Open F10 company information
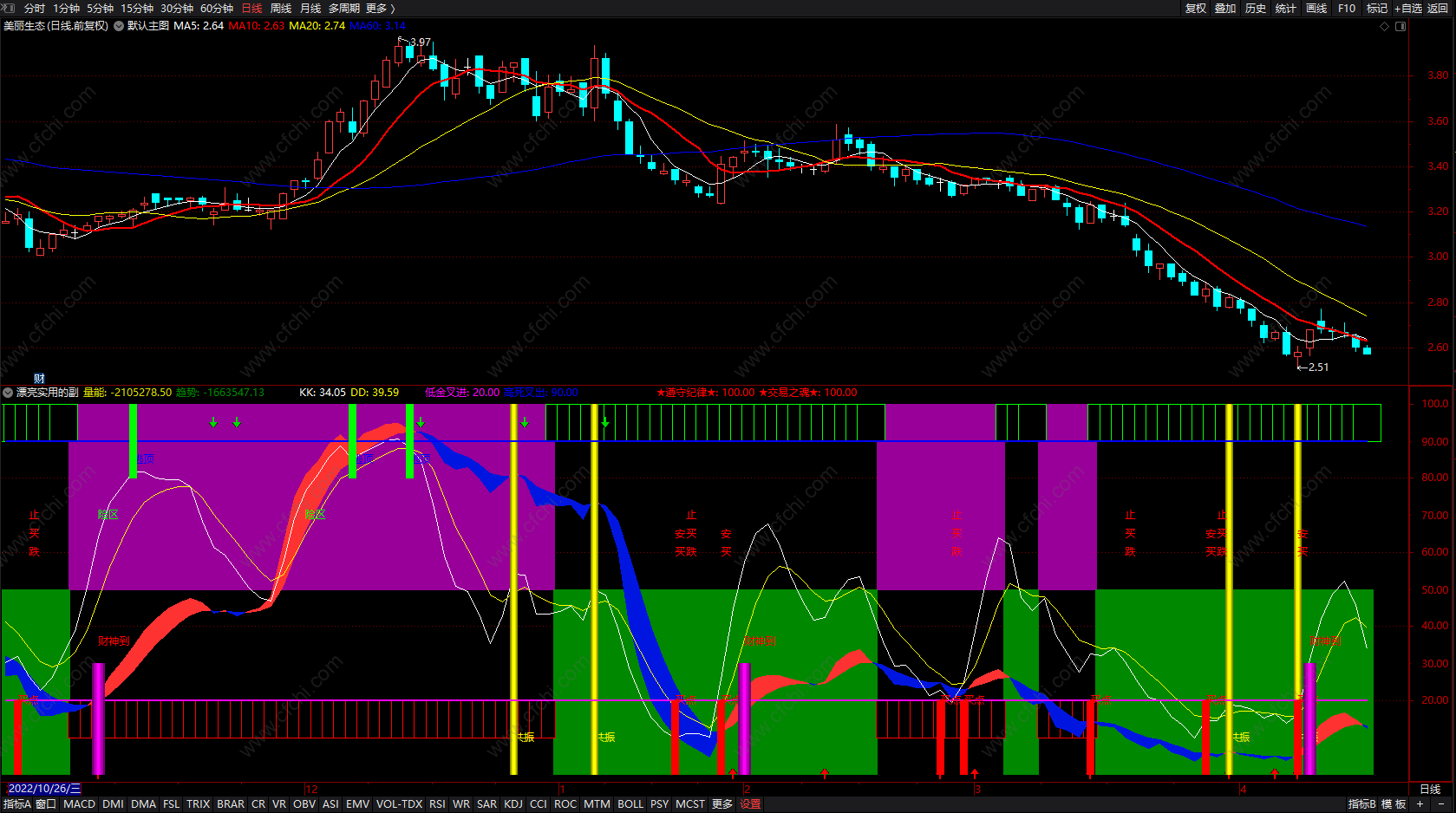The image size is (1456, 813). tap(1347, 8)
